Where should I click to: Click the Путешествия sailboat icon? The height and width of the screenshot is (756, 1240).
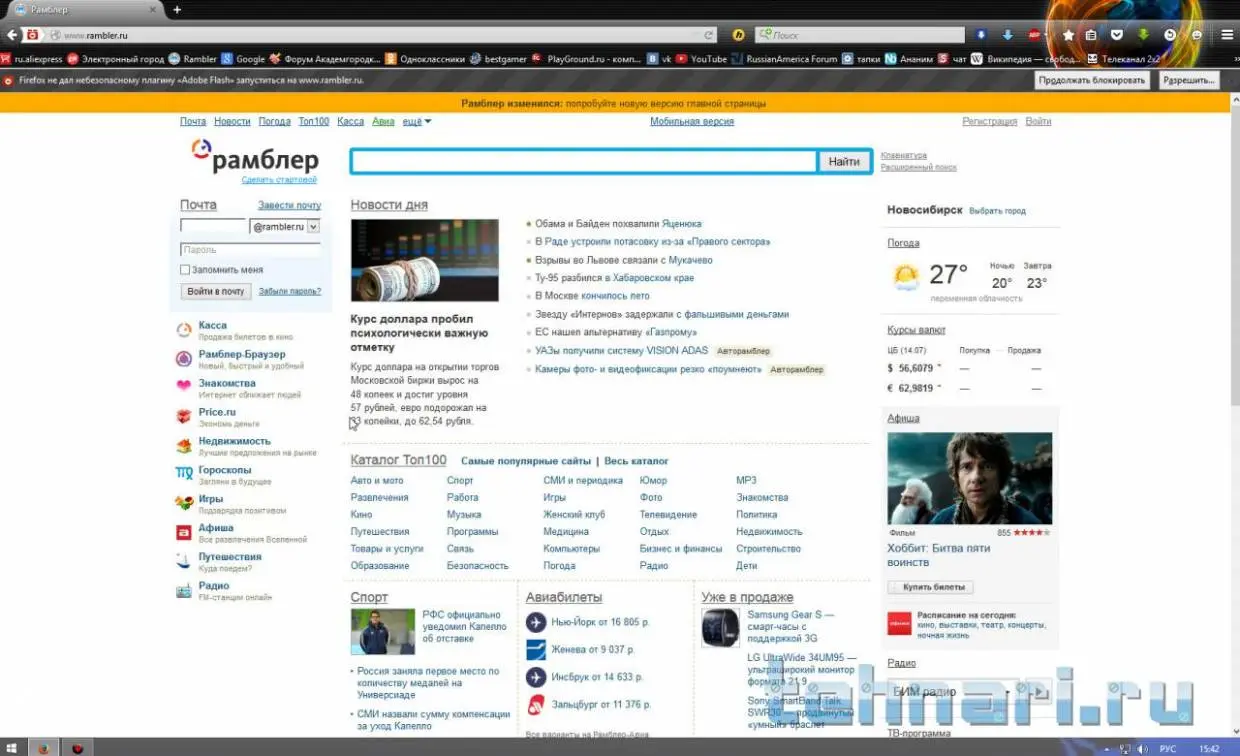[x=184, y=561]
